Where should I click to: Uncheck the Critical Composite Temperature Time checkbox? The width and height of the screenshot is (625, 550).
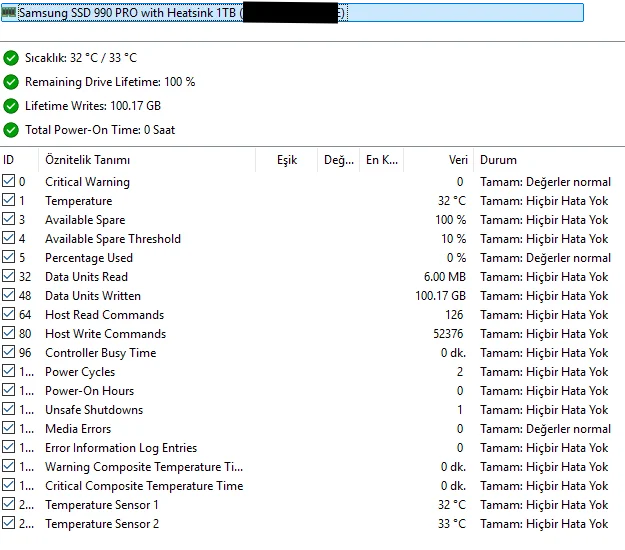[8, 485]
